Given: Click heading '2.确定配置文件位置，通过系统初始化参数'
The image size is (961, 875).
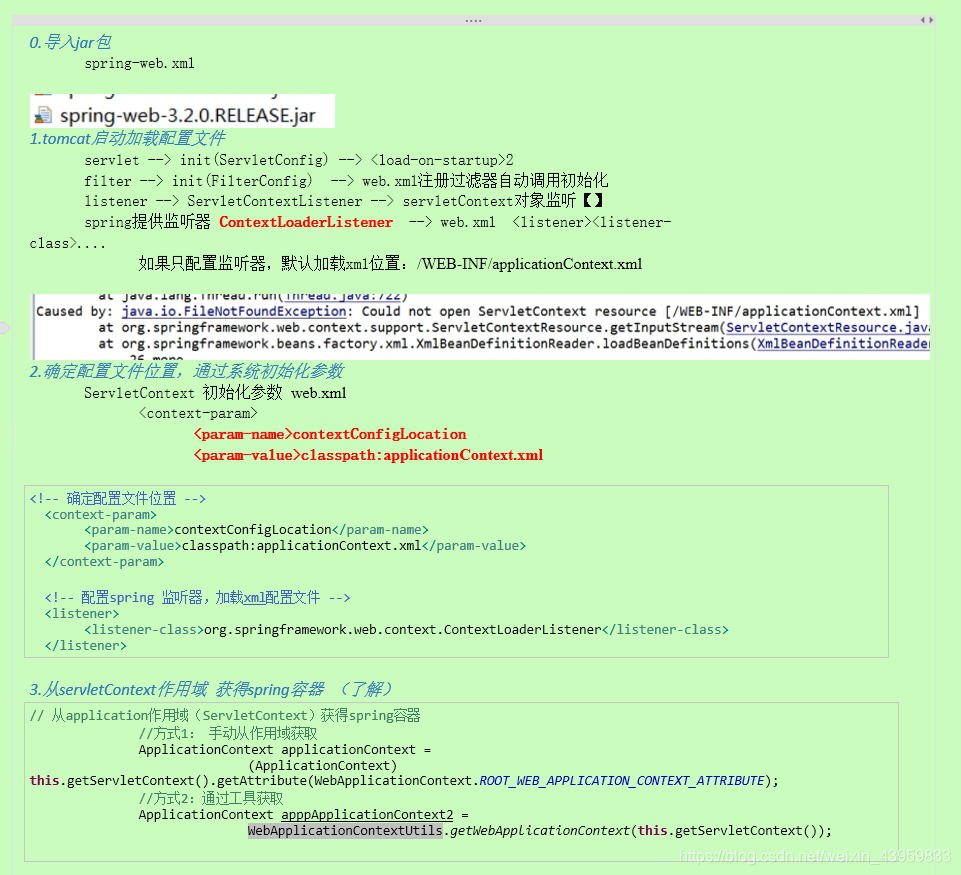Looking at the screenshot, I should coord(186,371).
